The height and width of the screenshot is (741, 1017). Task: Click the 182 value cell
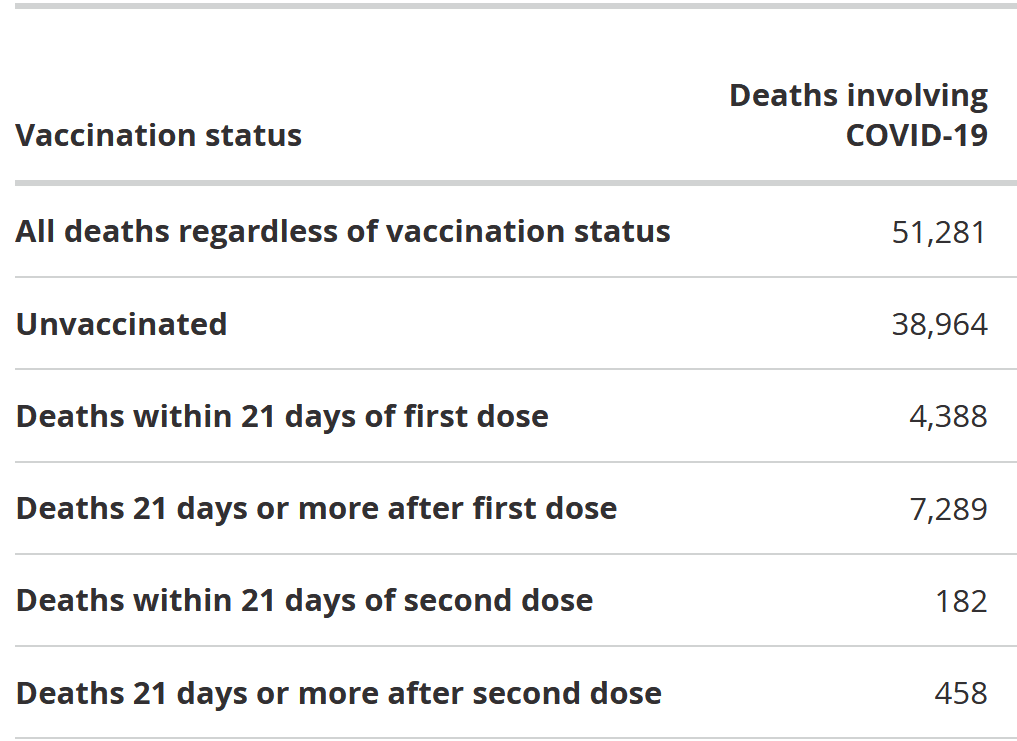(961, 601)
